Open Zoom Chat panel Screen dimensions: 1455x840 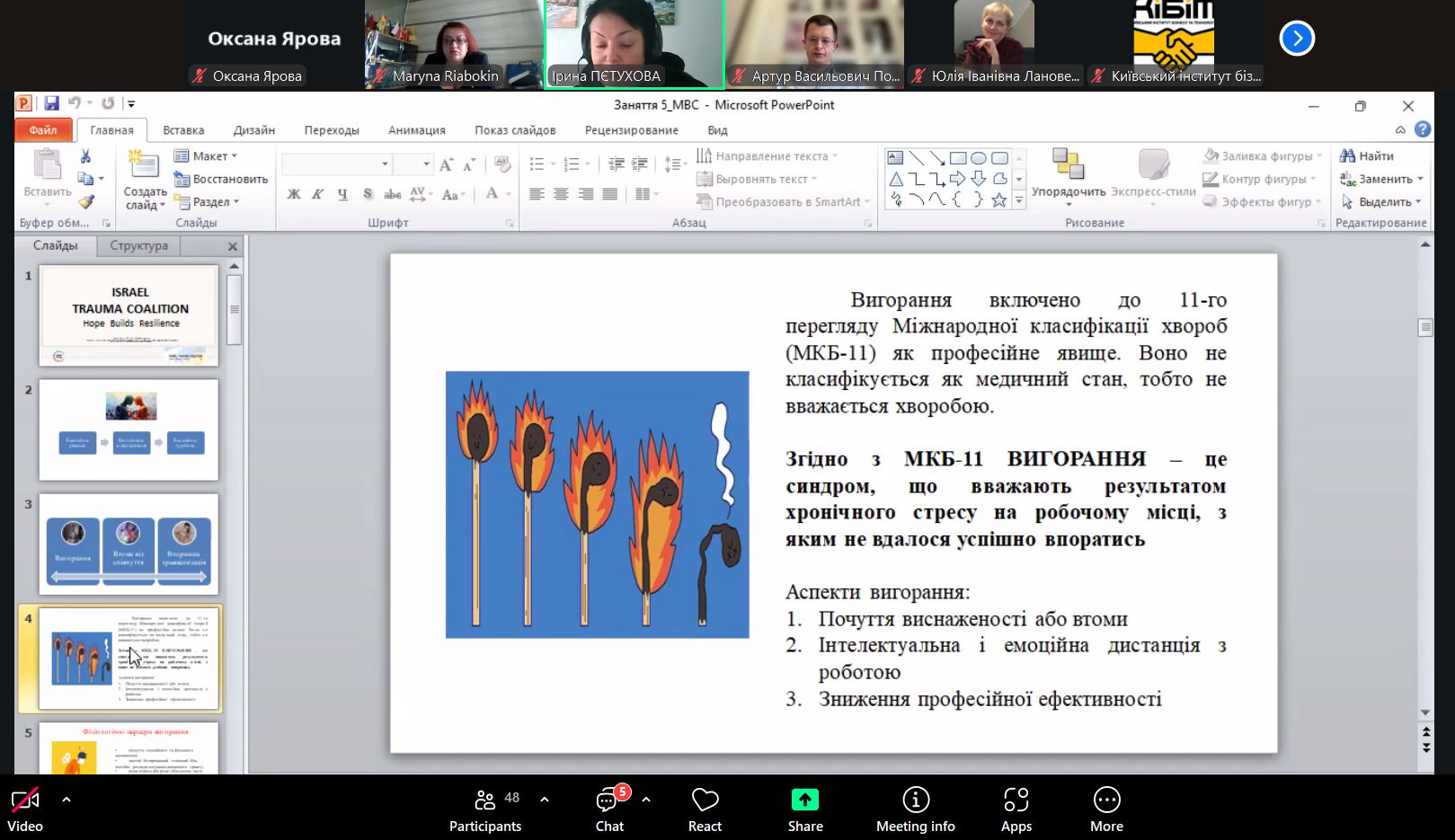pyautogui.click(x=609, y=809)
